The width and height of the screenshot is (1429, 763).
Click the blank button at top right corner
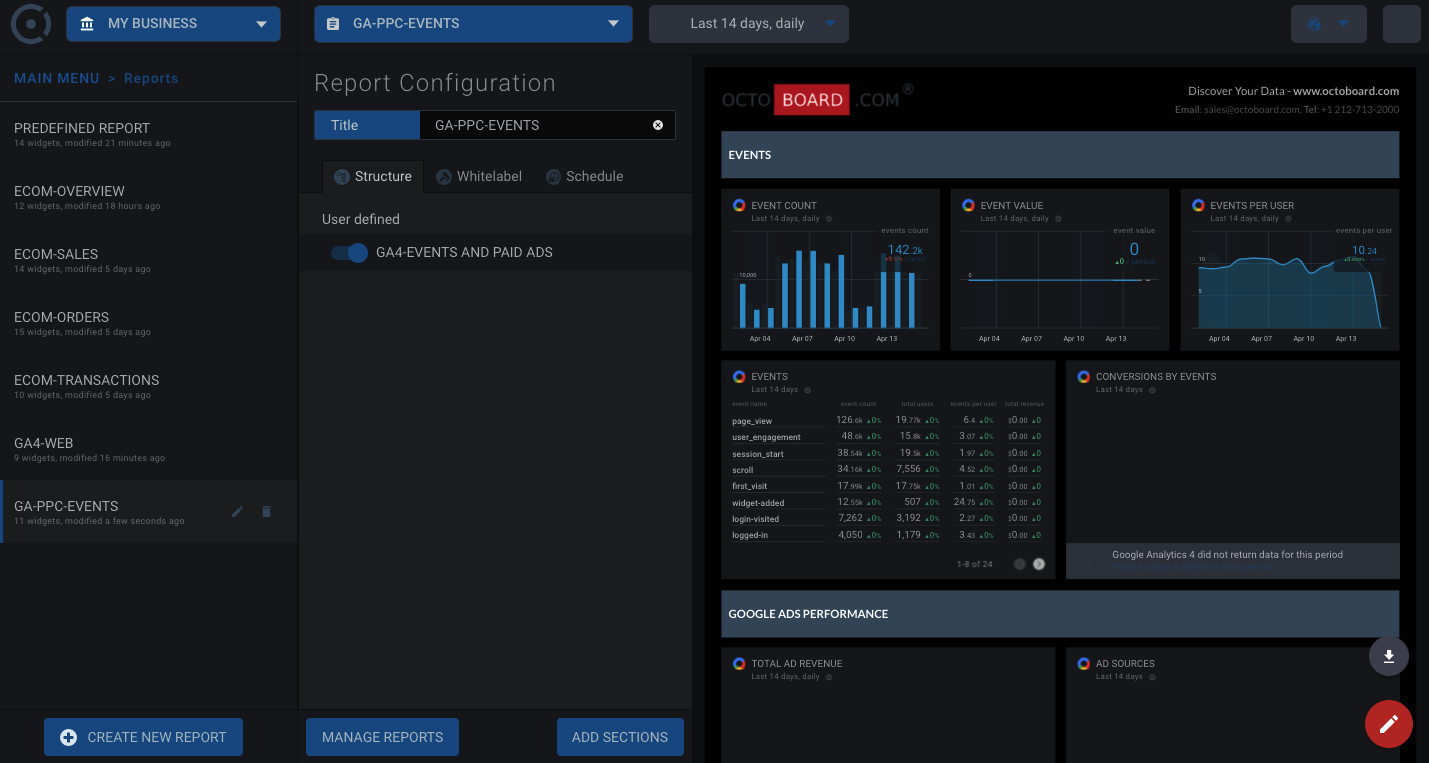point(1402,24)
